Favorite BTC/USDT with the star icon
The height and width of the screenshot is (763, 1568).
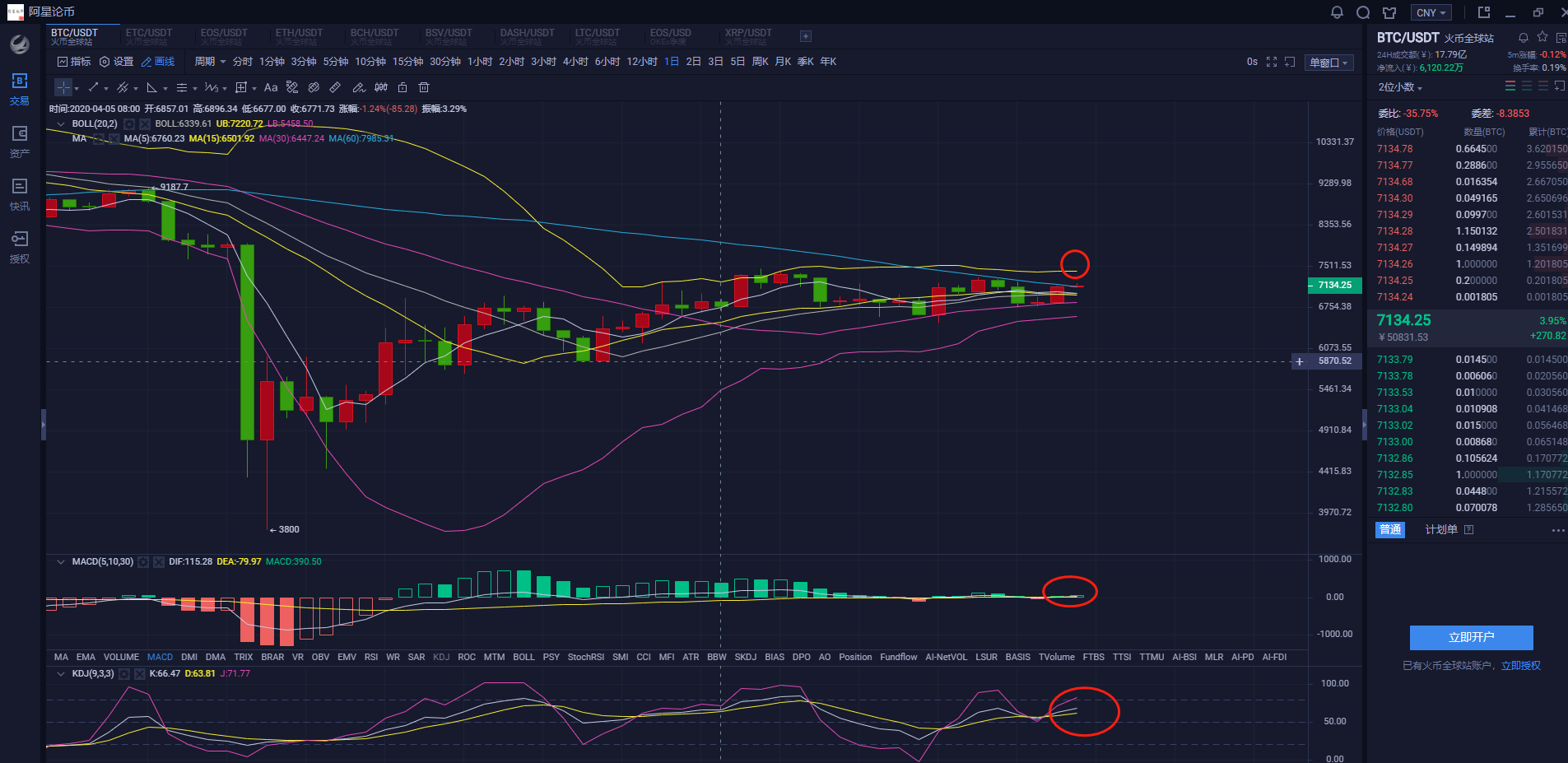1542,37
